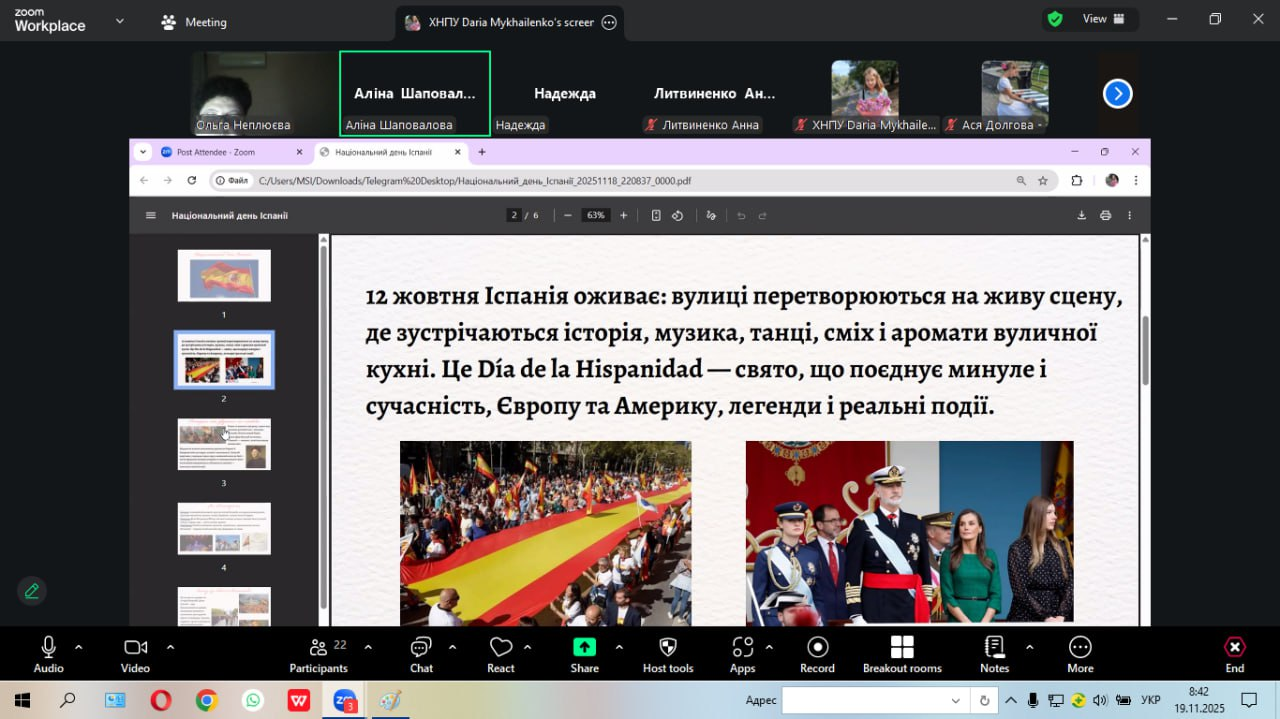Expand the Audio options chevron
Viewport: 1280px width, 719px height.
[79, 646]
